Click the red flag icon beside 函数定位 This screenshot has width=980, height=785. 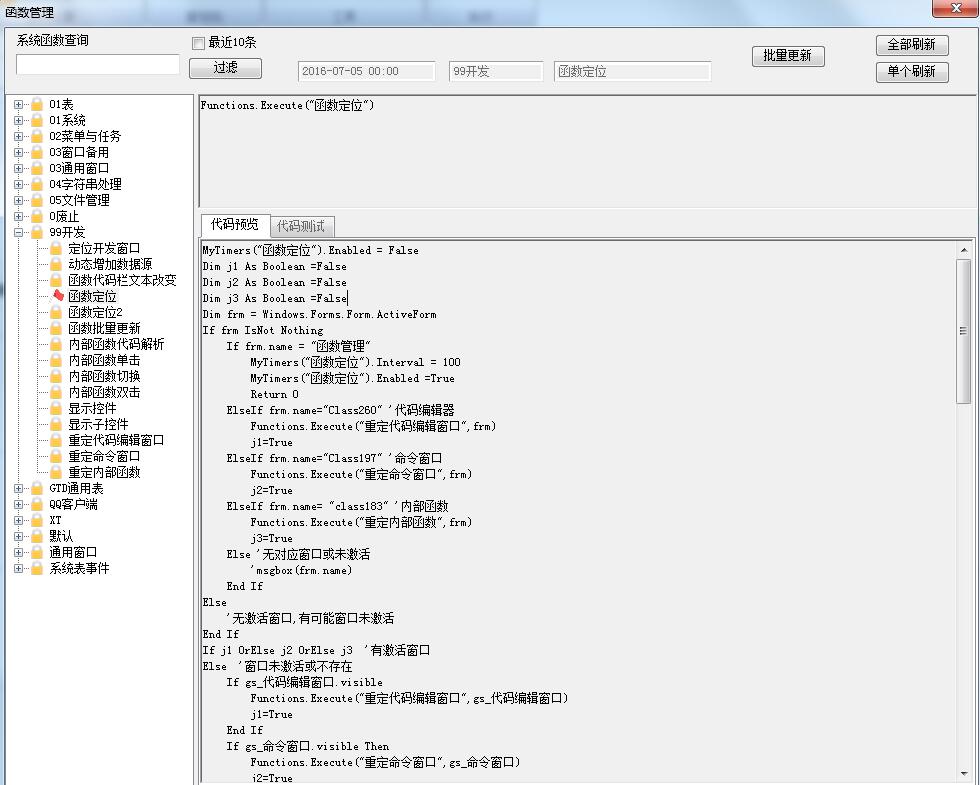coord(57,296)
